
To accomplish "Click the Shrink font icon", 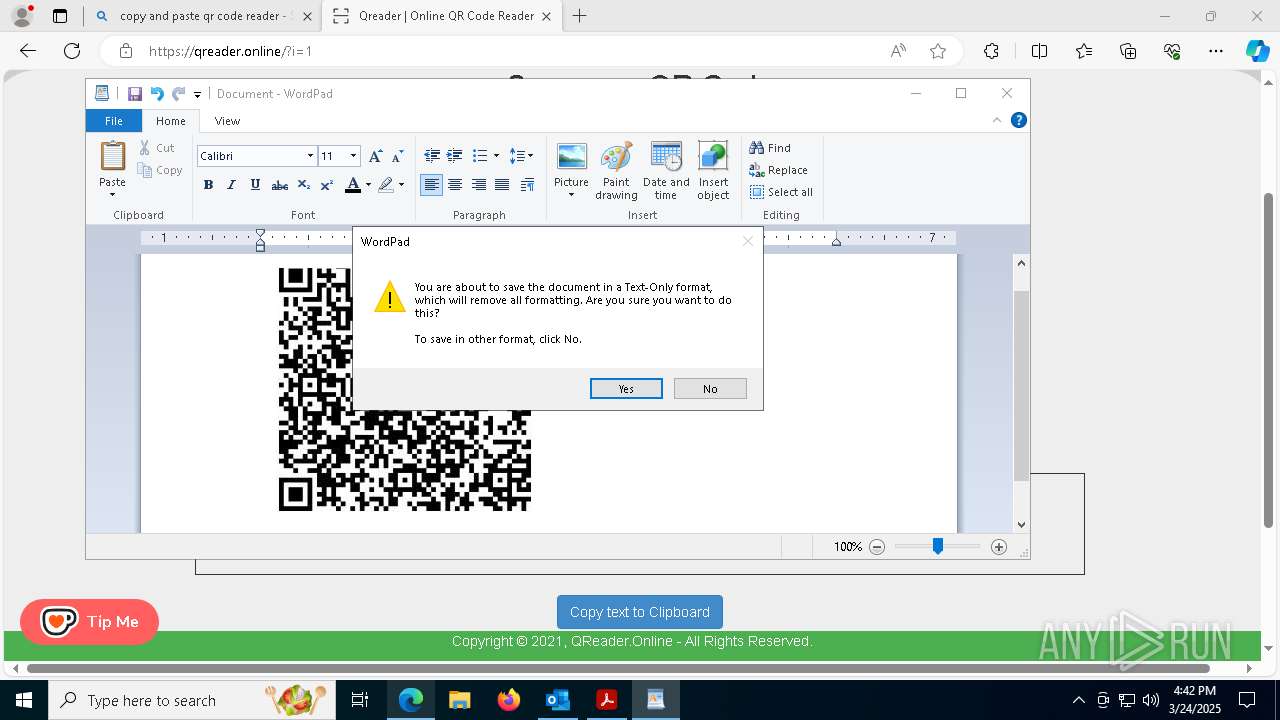I will [397, 156].
